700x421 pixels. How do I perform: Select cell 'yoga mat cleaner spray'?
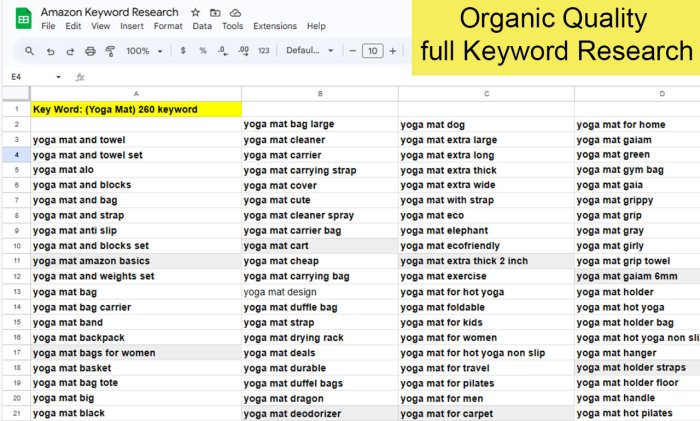pos(320,215)
